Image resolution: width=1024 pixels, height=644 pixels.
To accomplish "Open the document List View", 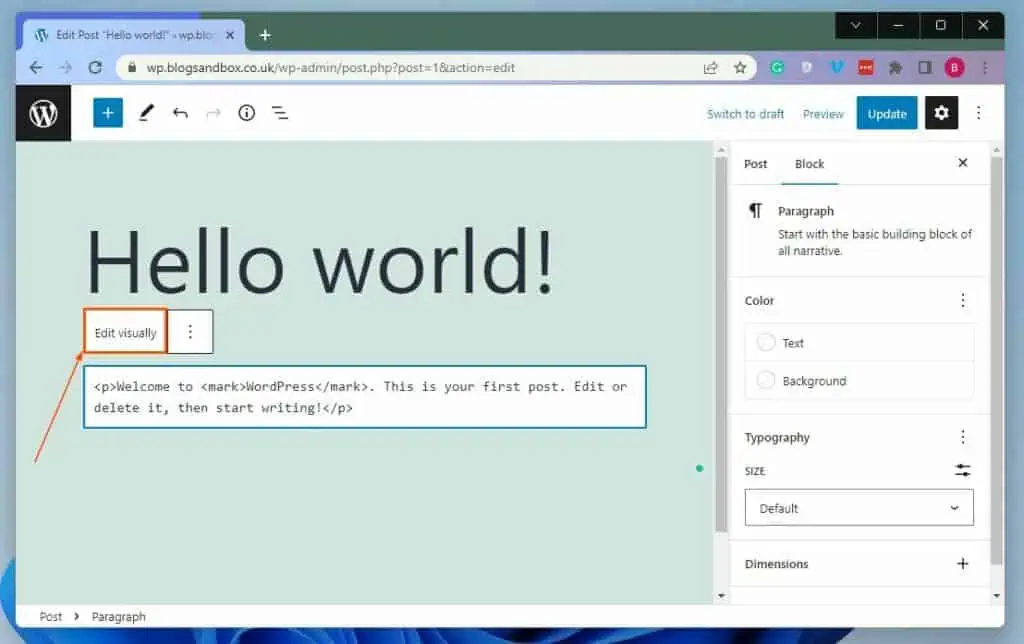I will pyautogui.click(x=280, y=113).
